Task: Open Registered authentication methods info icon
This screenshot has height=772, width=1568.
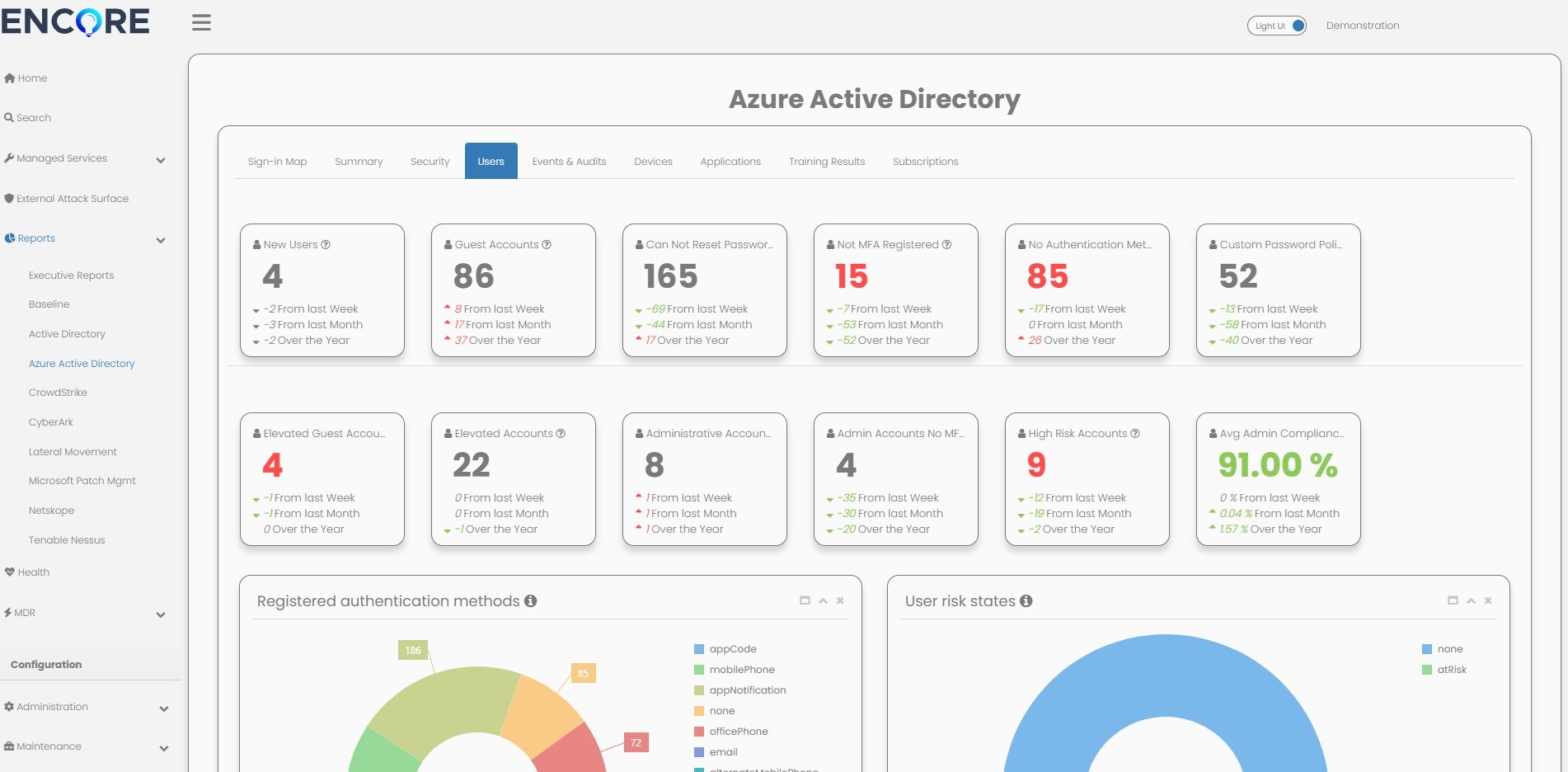Action: click(x=531, y=601)
